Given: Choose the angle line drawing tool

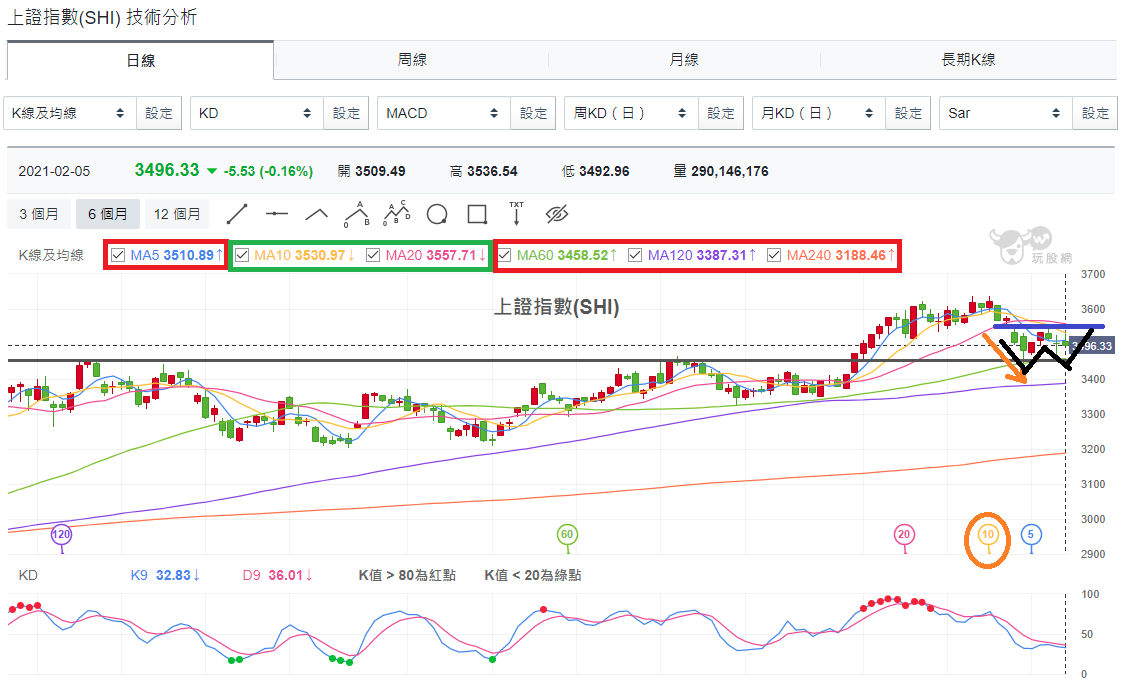Looking at the screenshot, I should click(316, 214).
